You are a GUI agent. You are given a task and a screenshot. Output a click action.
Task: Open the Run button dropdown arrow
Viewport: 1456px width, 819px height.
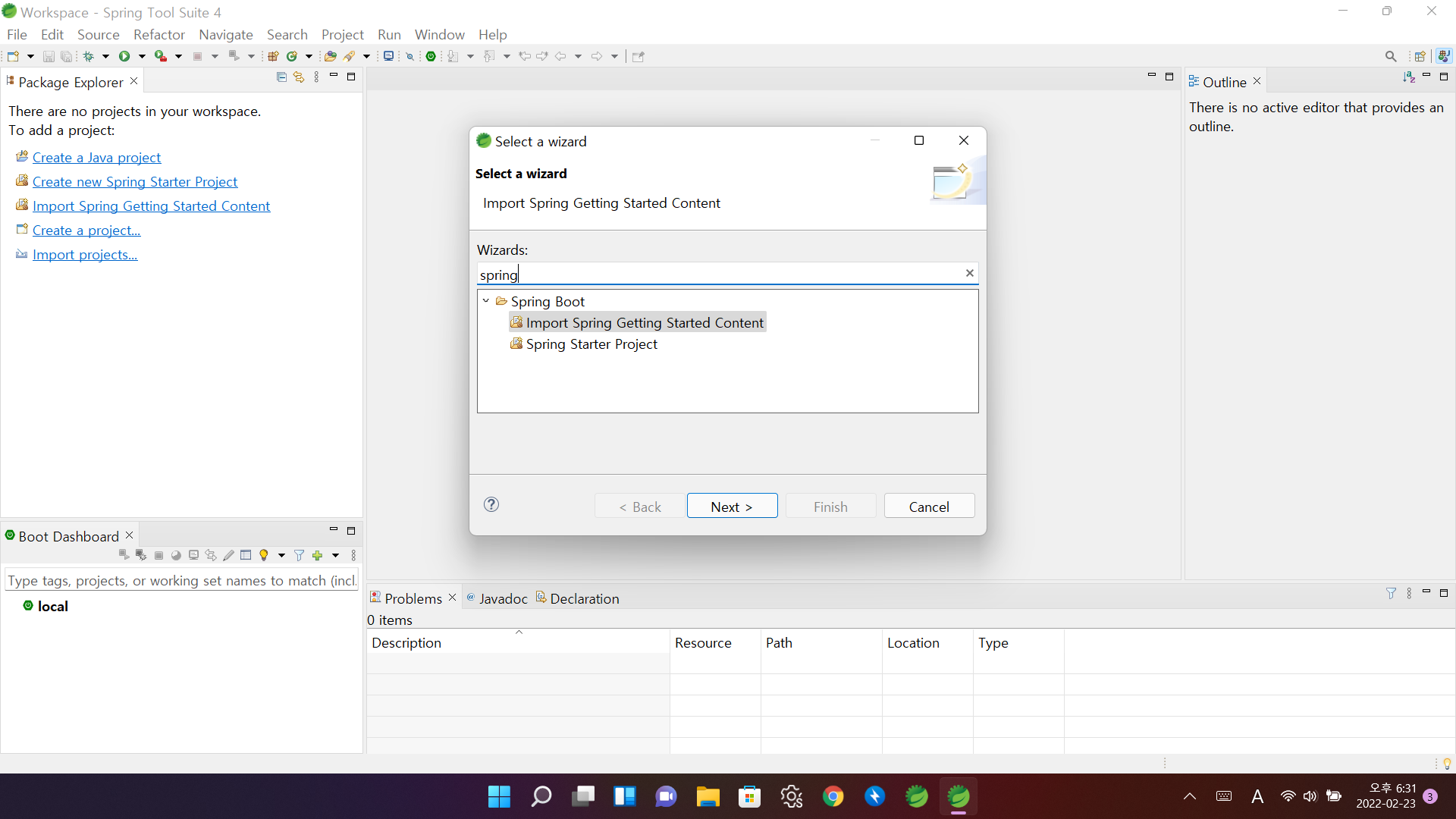(142, 56)
